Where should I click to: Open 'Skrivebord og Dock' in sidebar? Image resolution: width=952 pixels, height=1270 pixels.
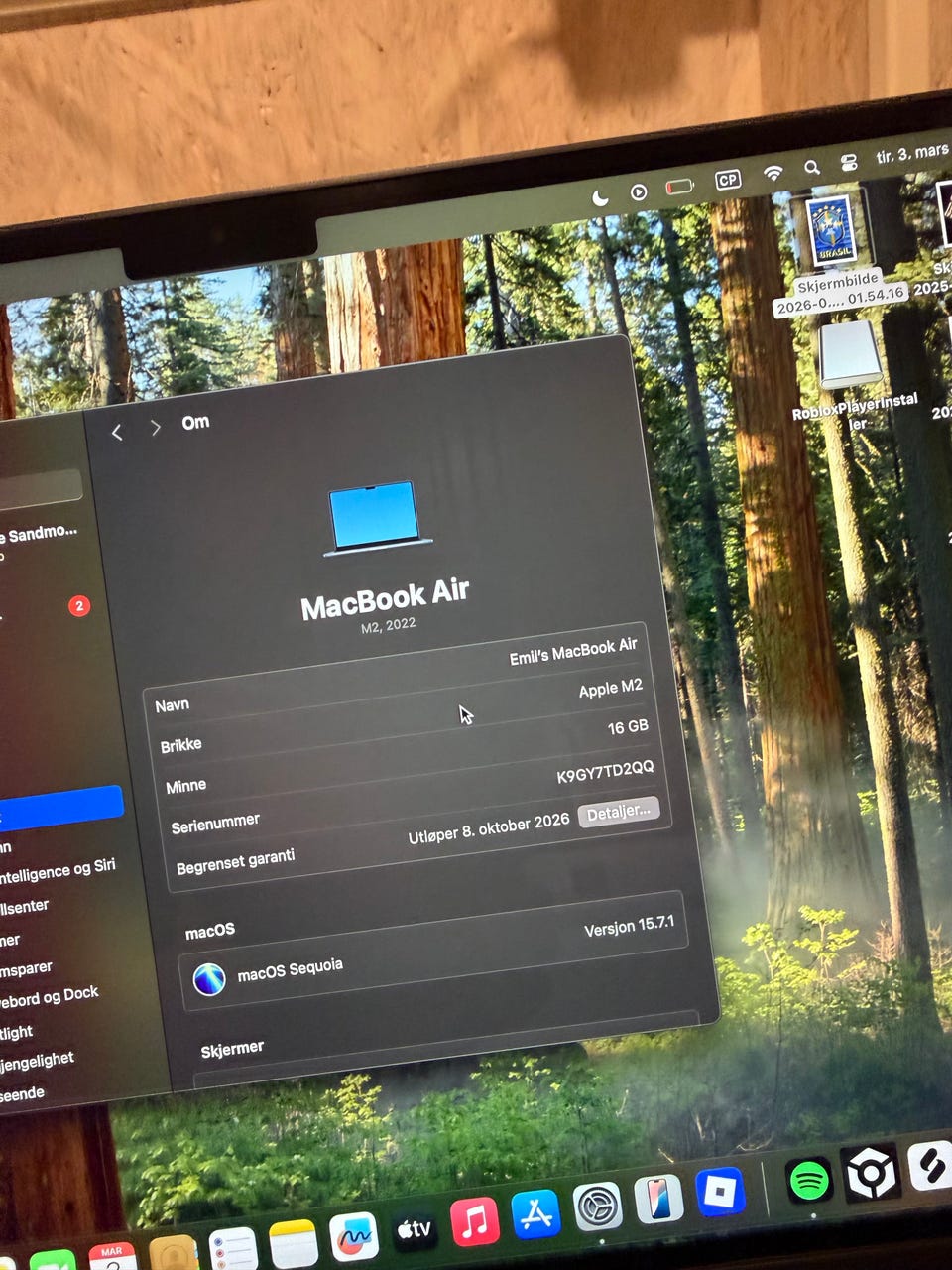click(x=50, y=996)
